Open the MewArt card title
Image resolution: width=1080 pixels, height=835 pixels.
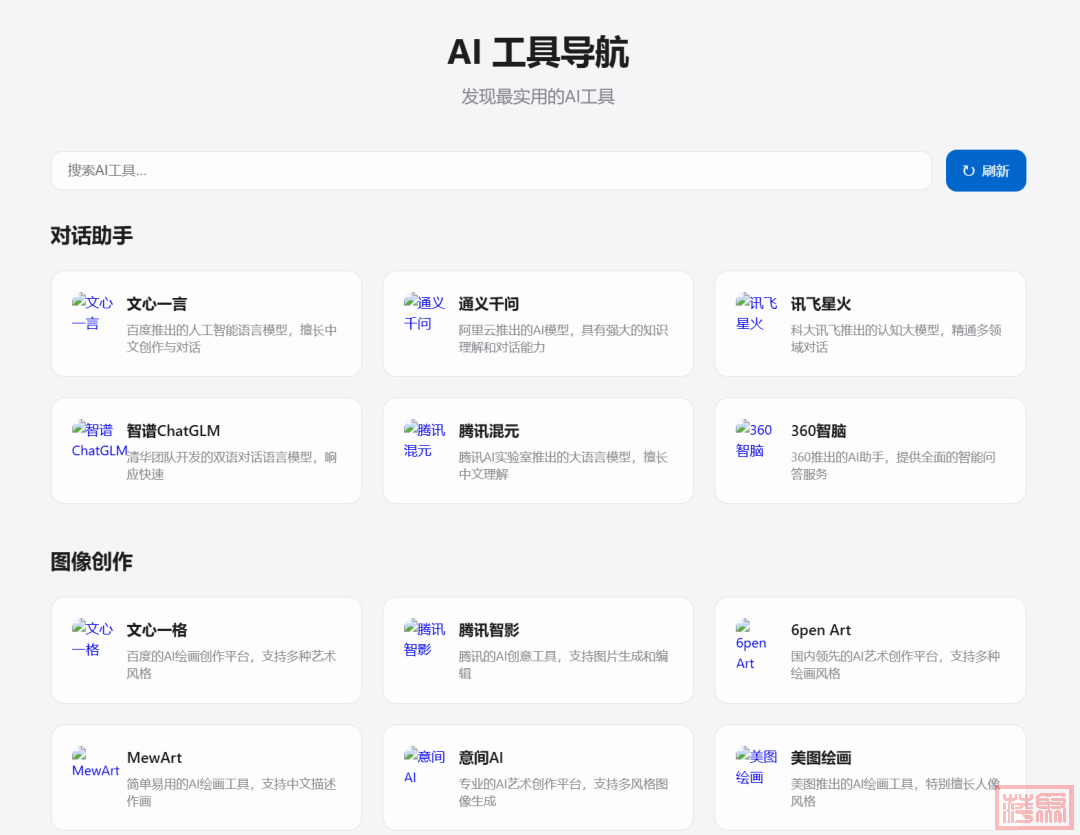pos(154,757)
